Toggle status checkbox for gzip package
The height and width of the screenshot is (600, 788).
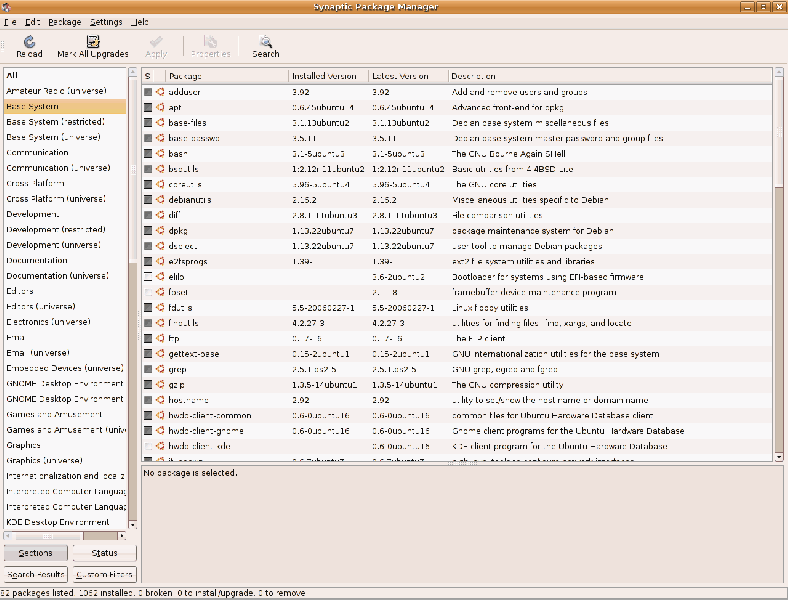click(148, 384)
